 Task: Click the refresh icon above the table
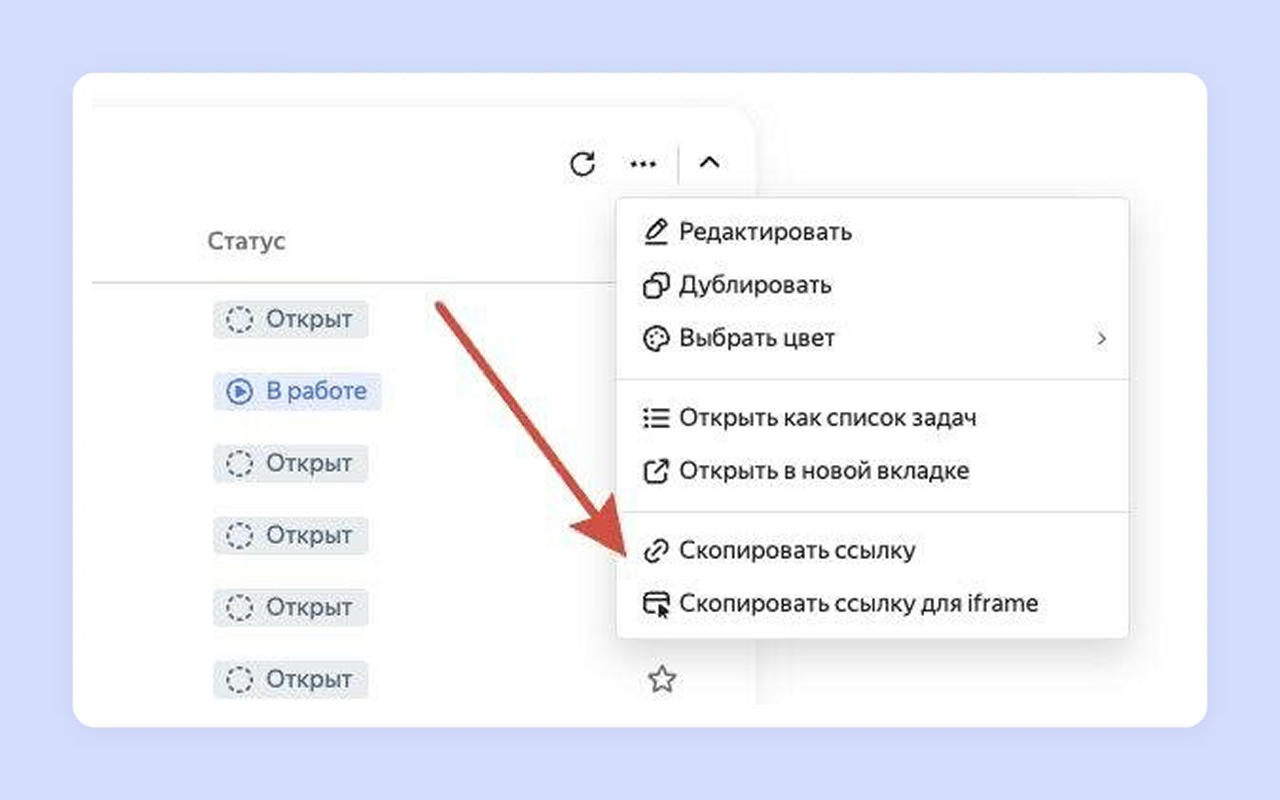582,164
